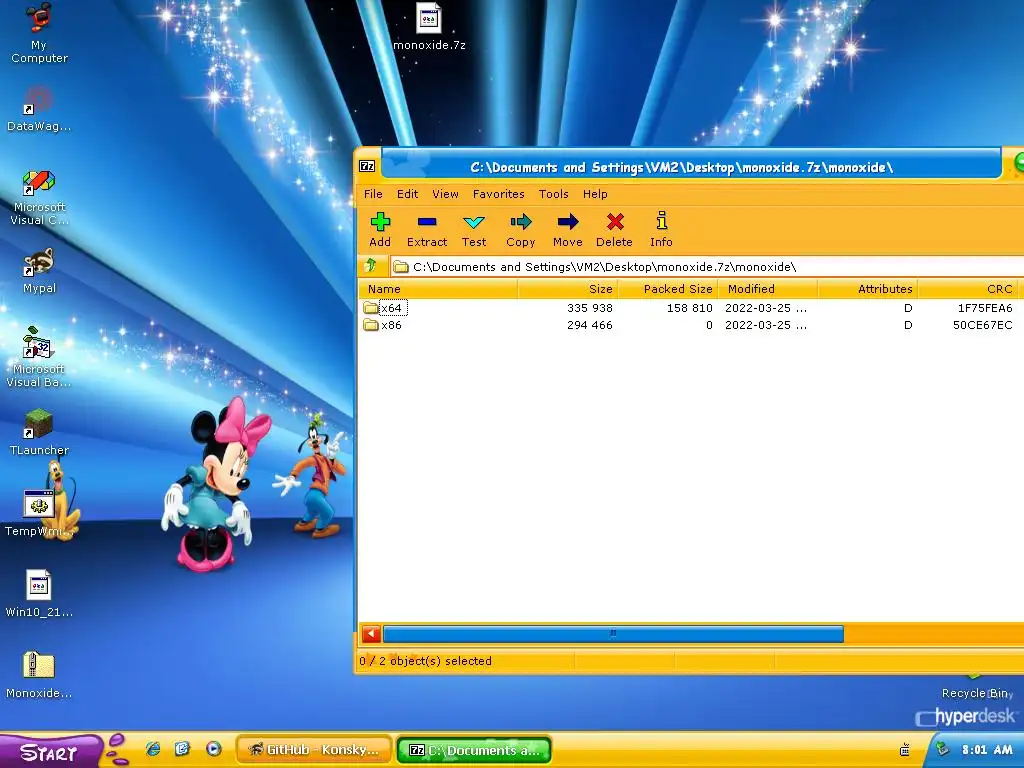This screenshot has height=768, width=1024.
Task: Click the Add toolbar icon in 7-Zip
Action: pyautogui.click(x=380, y=230)
